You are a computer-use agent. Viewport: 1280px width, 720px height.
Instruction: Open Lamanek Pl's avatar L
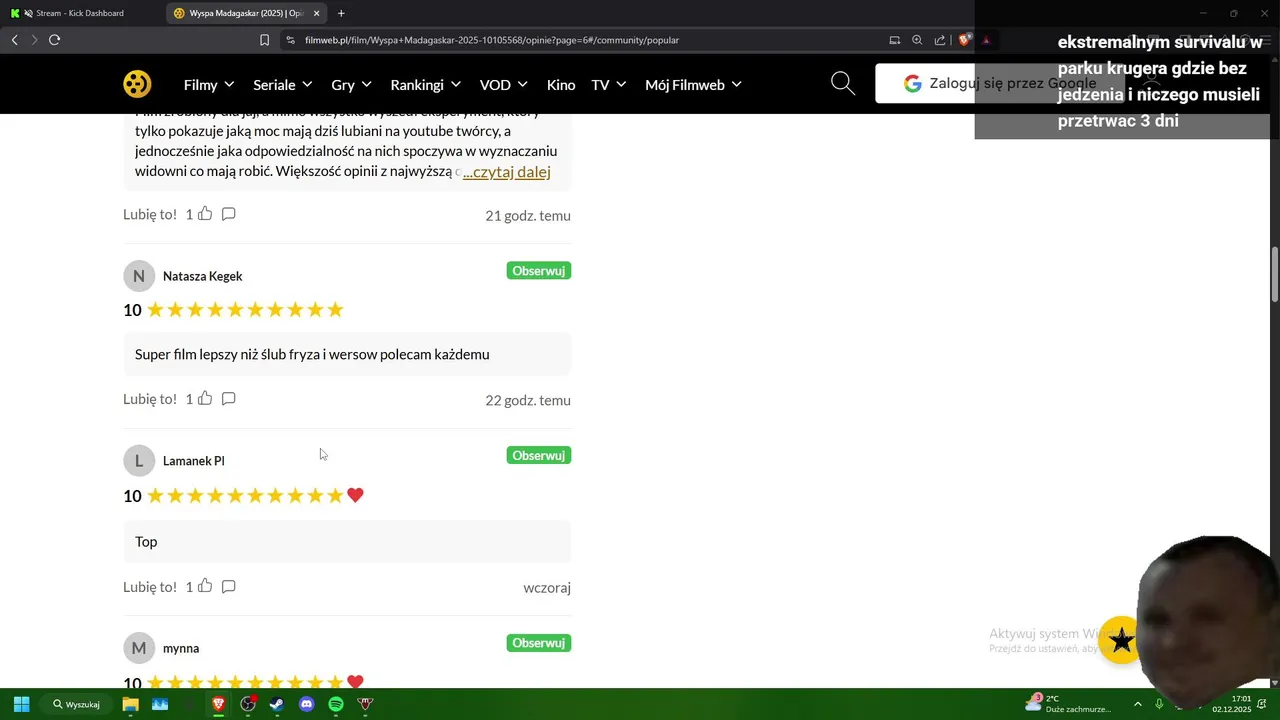click(x=139, y=461)
